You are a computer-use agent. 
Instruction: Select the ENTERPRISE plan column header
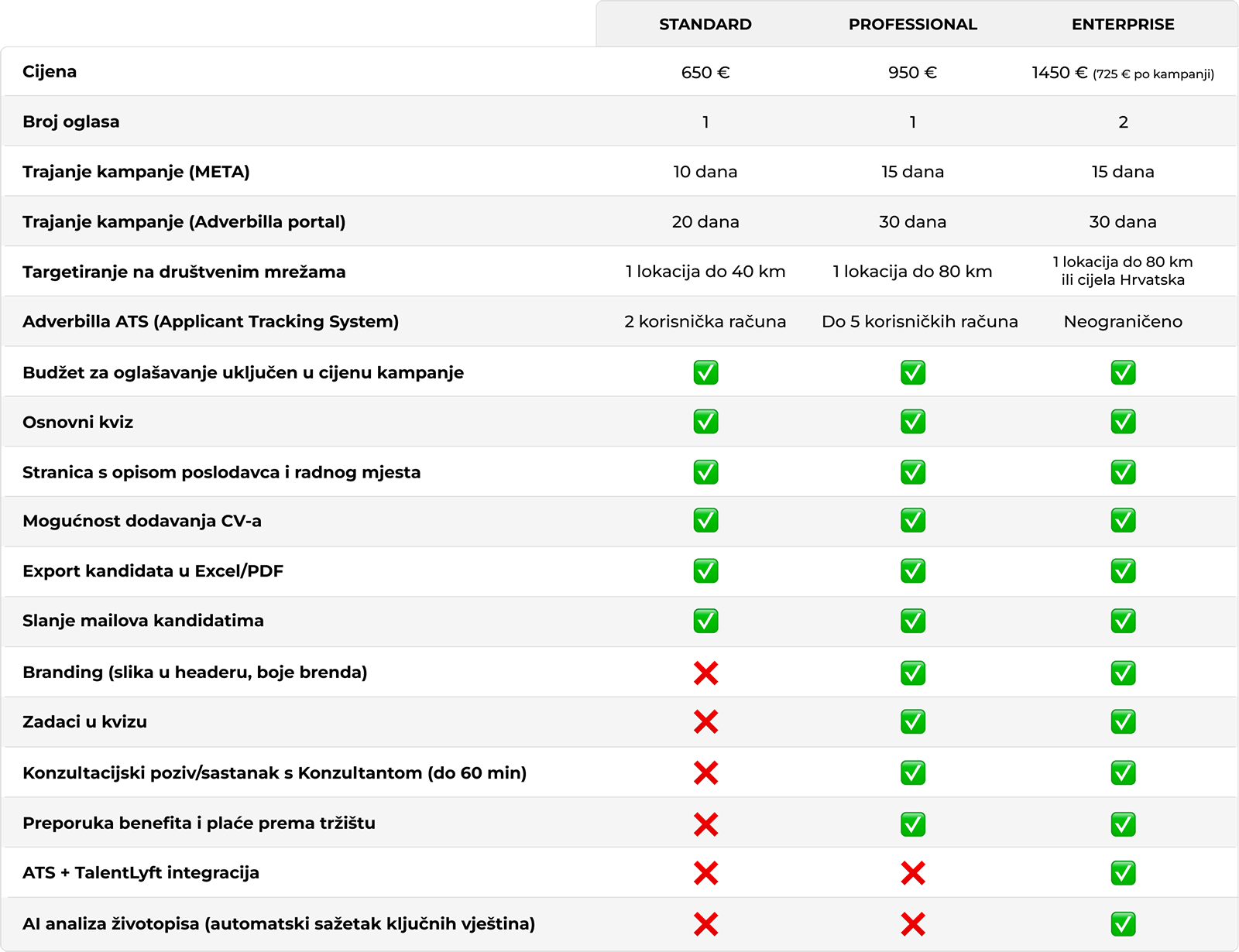click(x=1123, y=25)
